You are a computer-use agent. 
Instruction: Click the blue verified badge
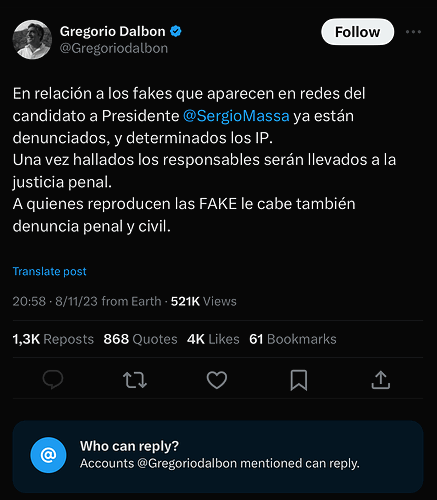pyautogui.click(x=176, y=31)
